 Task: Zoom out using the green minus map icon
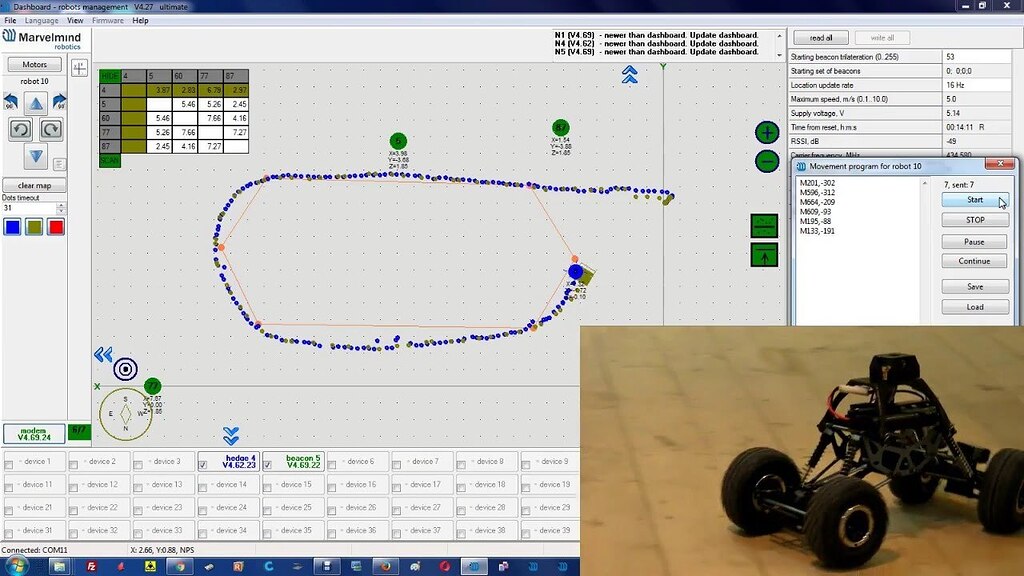pyautogui.click(x=766, y=161)
